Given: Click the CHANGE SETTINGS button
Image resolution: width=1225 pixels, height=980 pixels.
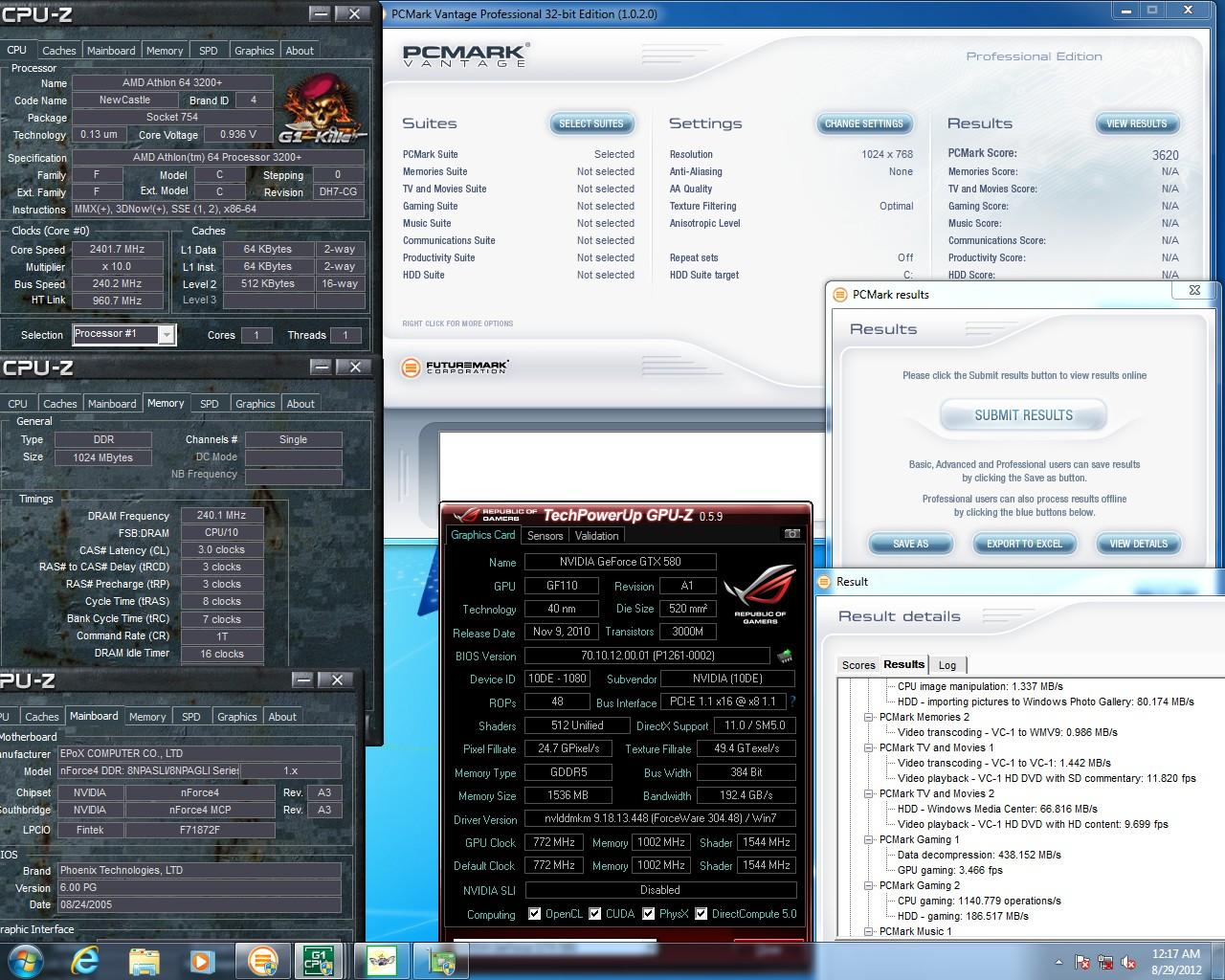Looking at the screenshot, I should [x=863, y=123].
